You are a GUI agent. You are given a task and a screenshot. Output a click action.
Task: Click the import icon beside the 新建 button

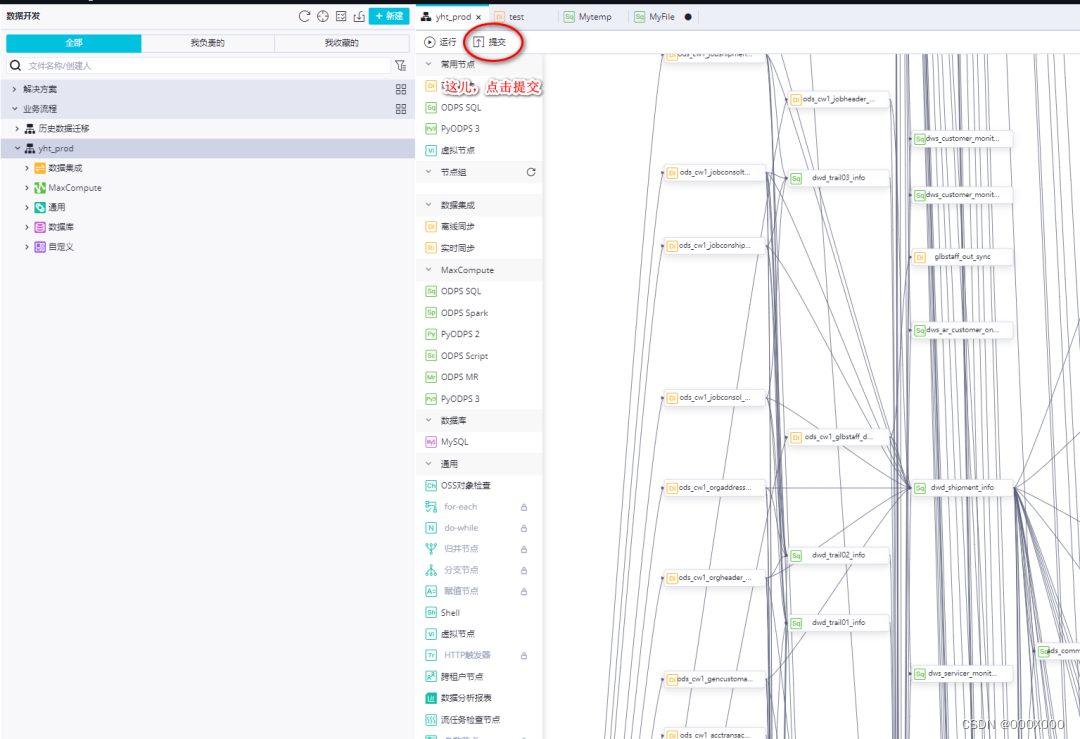tap(359, 16)
